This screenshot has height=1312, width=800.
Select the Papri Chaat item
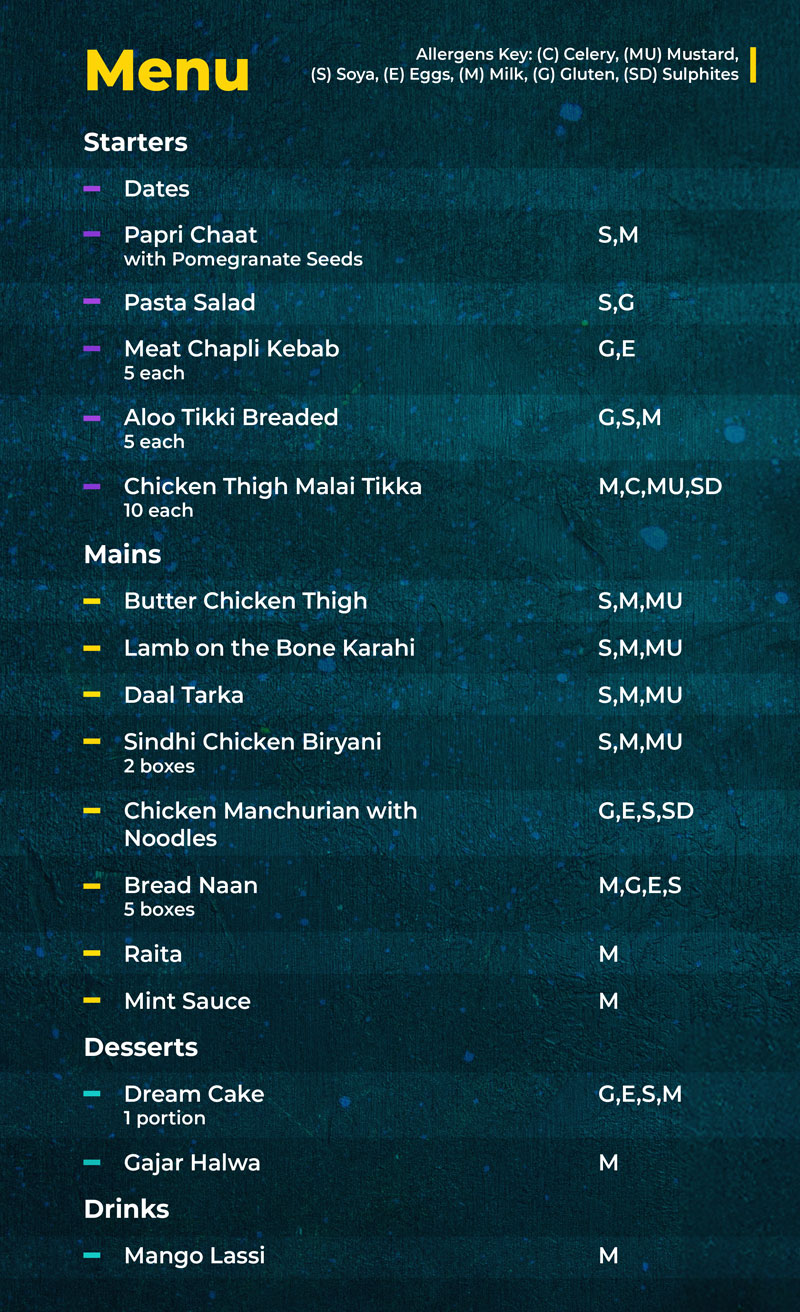tap(190, 235)
